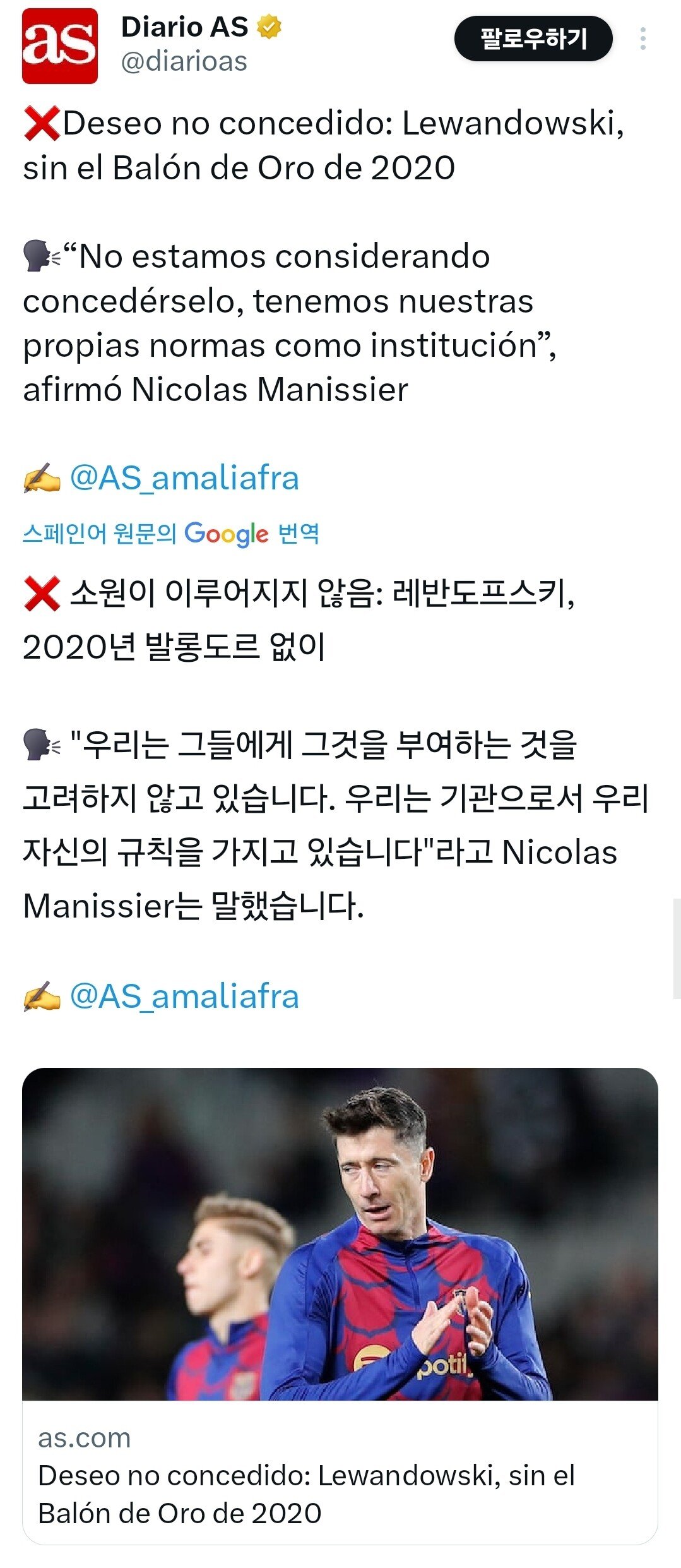Open the Diario AS profile avatar
The width and height of the screenshot is (681, 1568).
60,46
